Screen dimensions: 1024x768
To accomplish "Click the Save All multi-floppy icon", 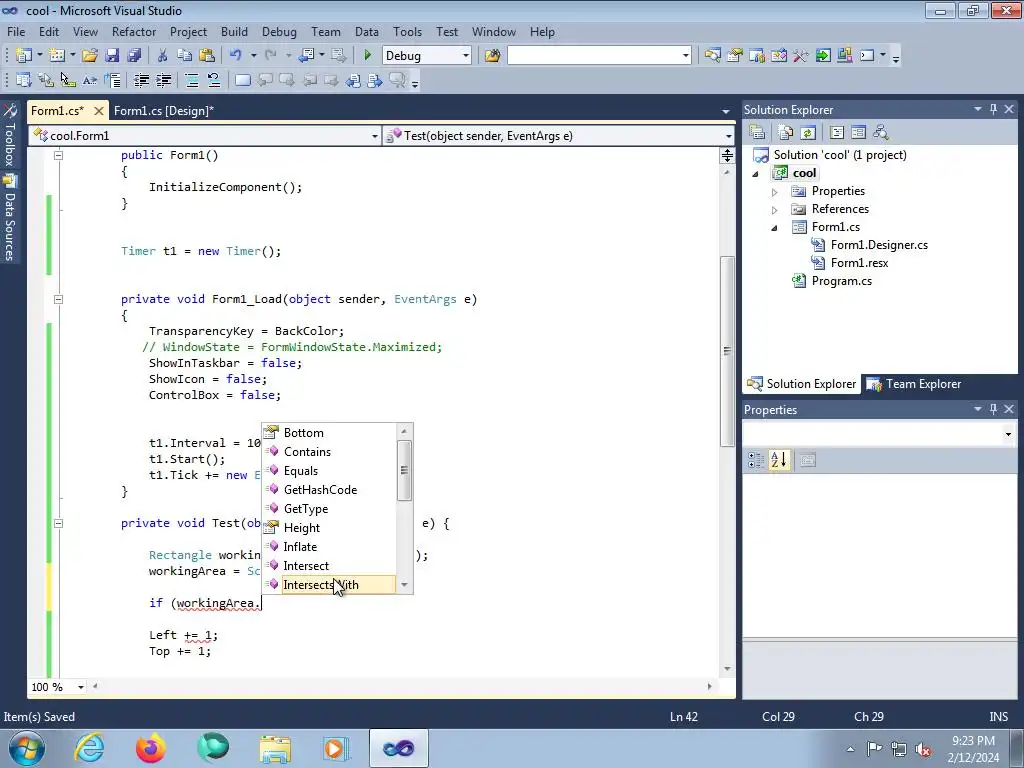I will (x=134, y=56).
